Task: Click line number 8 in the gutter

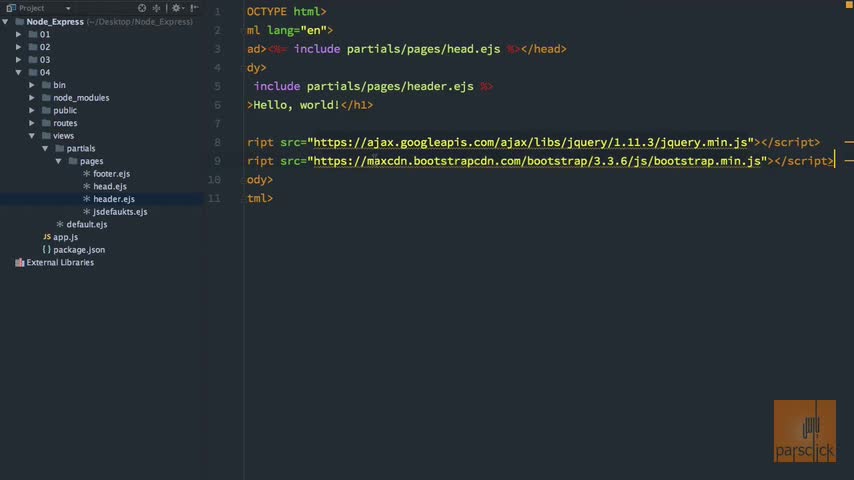Action: (217, 142)
